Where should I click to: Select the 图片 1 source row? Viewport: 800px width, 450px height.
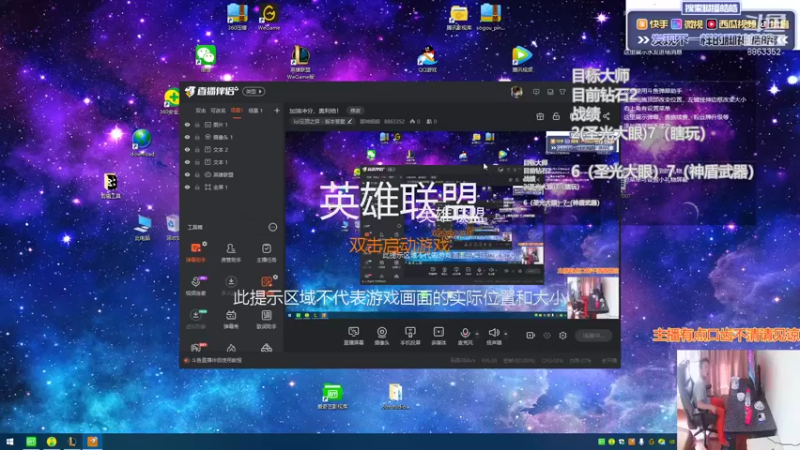tap(232, 124)
